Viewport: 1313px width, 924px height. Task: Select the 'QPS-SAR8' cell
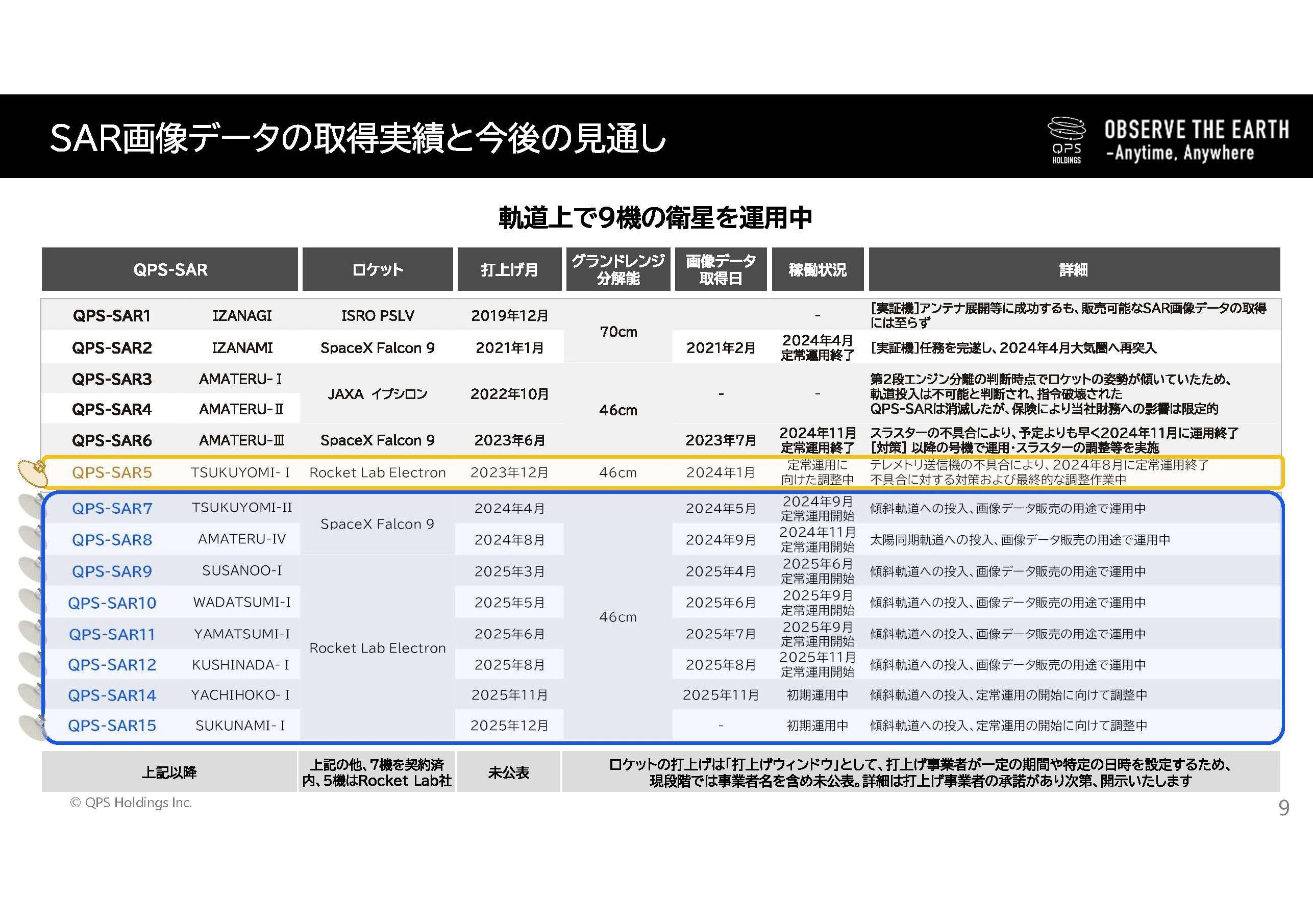(112, 540)
